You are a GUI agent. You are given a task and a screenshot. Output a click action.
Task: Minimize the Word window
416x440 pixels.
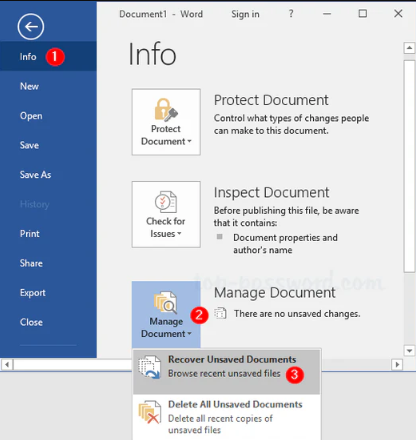tap(327, 14)
